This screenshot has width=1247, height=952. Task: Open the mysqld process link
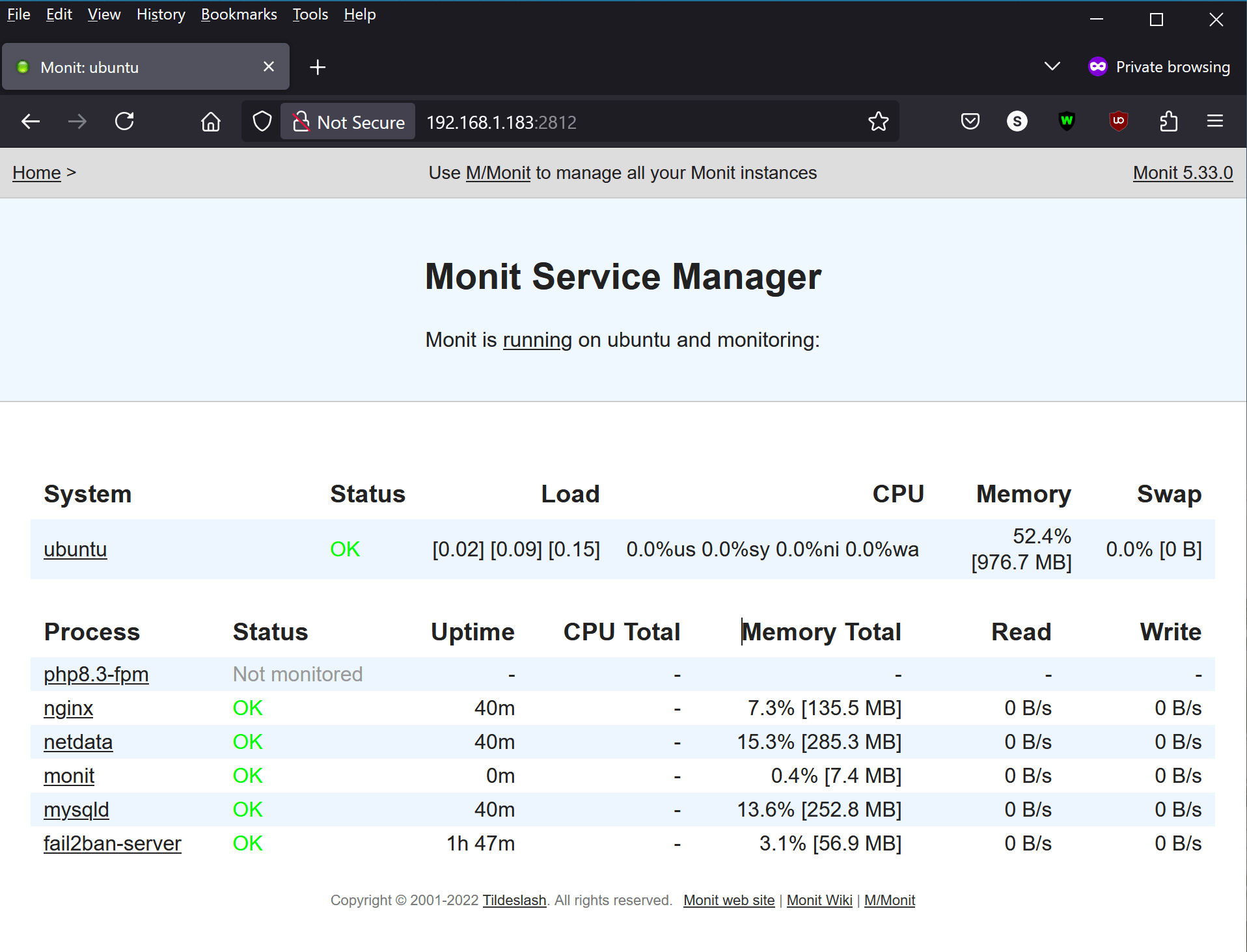[x=76, y=809]
